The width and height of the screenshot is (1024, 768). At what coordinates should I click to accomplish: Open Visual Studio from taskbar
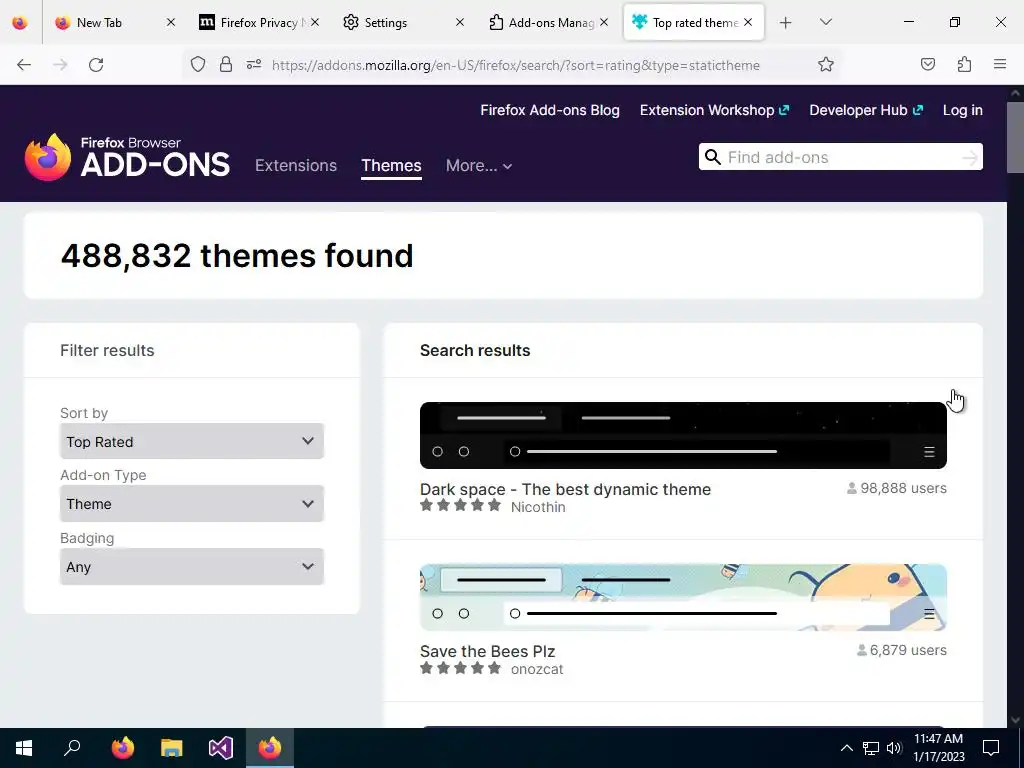point(221,748)
